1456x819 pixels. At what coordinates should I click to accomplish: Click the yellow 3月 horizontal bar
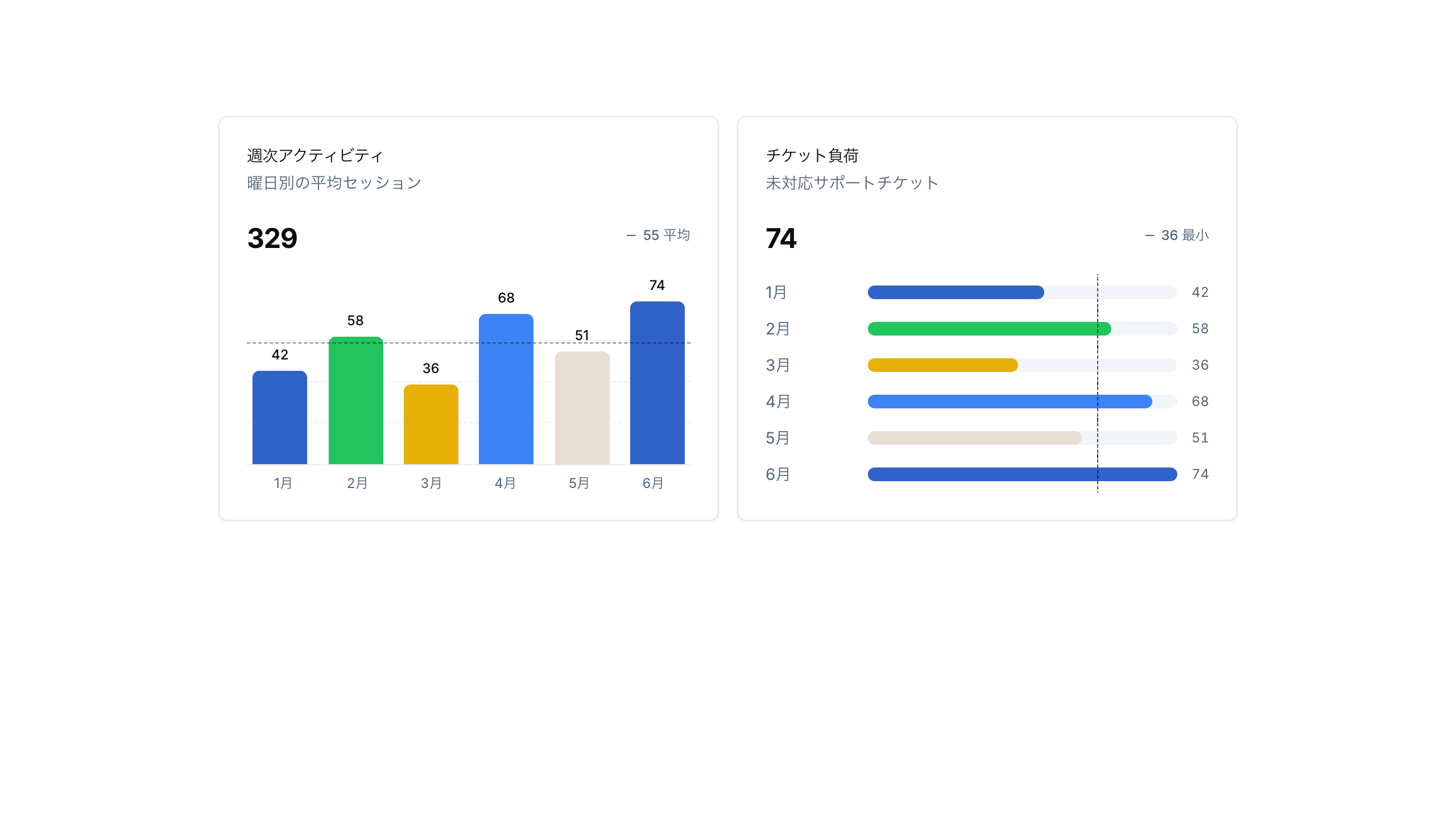coord(943,365)
